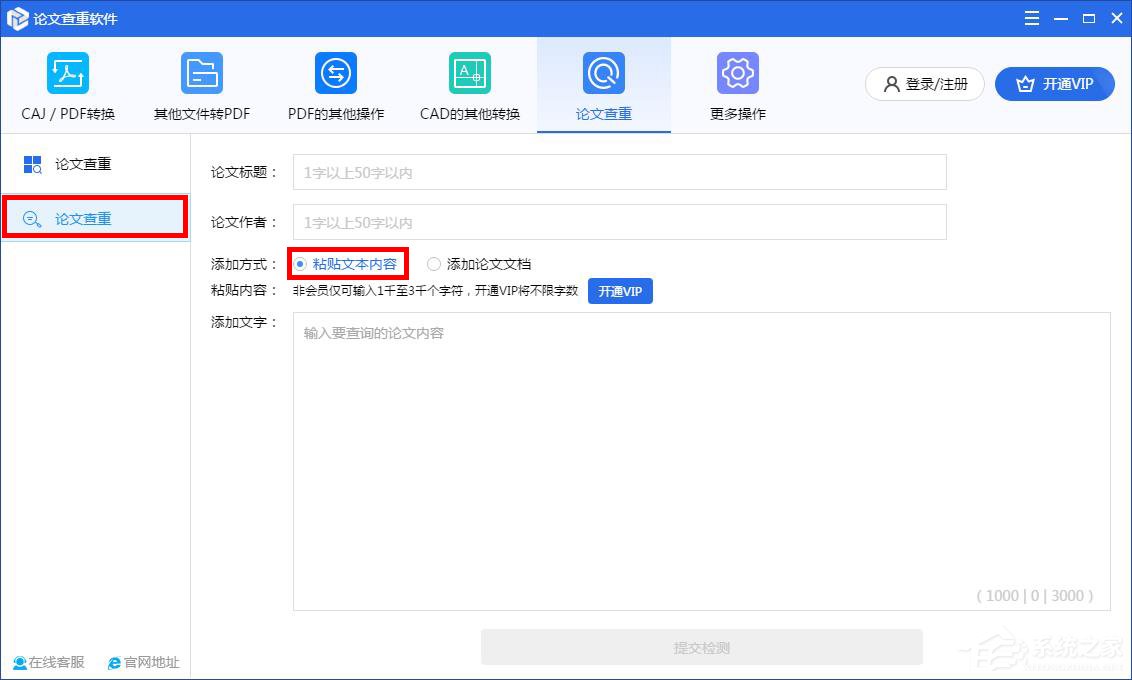Open the 在线客服 link
Viewport: 1132px width, 680px height.
[x=49, y=662]
